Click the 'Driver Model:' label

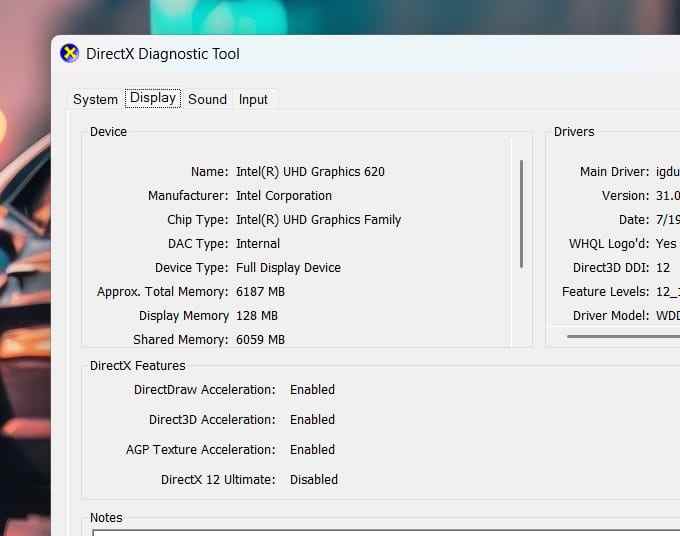click(611, 316)
